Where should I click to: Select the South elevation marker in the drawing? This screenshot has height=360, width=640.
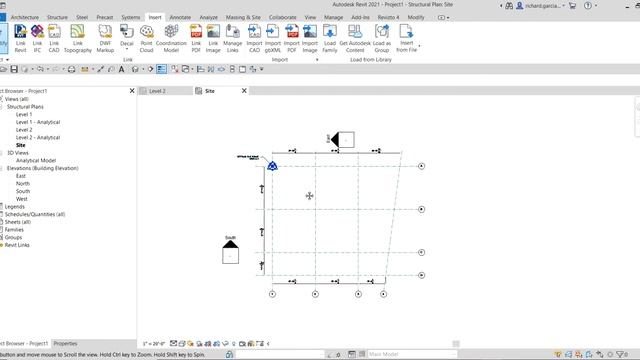click(230, 252)
